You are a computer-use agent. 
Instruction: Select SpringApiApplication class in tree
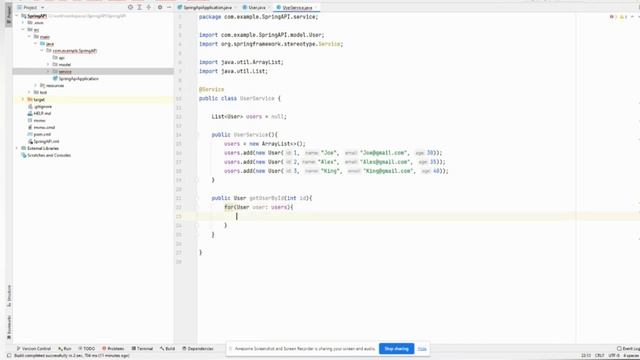click(x=76, y=78)
